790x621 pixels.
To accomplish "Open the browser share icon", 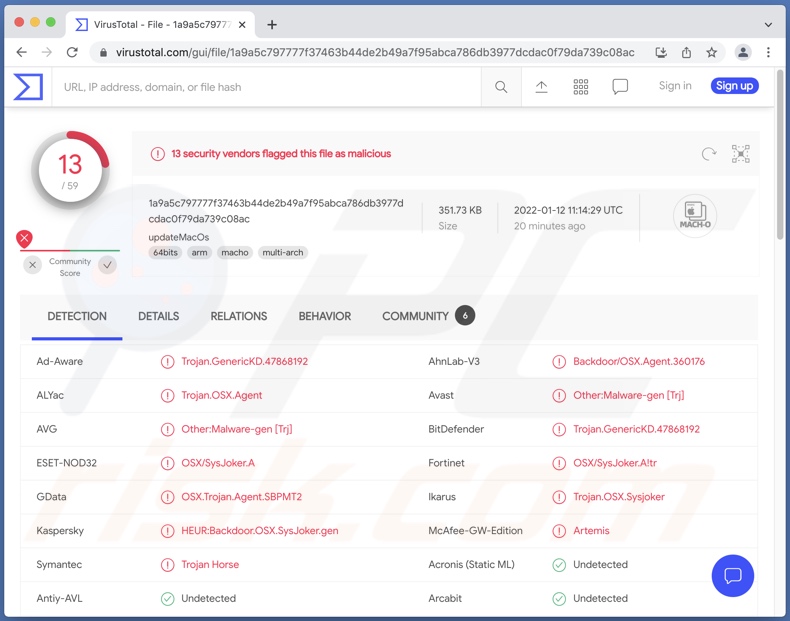I will coord(686,52).
